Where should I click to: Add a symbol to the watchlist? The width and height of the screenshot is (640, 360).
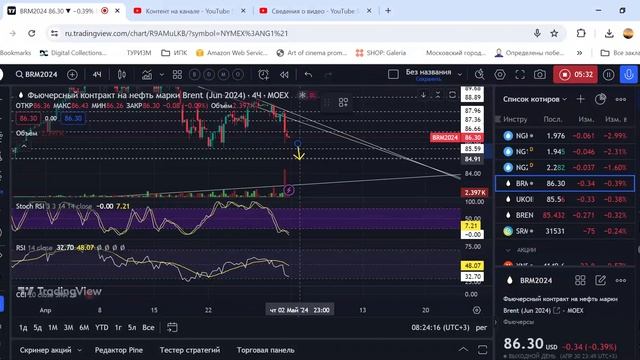pyautogui.click(x=580, y=99)
